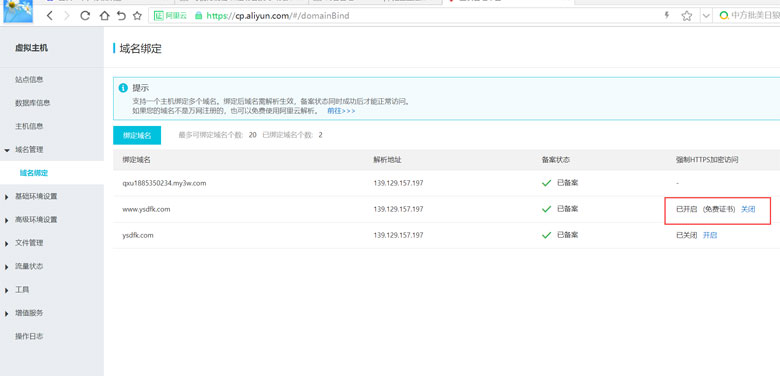This screenshot has height=376, width=780.
Task: Reload the page with refresh icon
Action: (85, 15)
